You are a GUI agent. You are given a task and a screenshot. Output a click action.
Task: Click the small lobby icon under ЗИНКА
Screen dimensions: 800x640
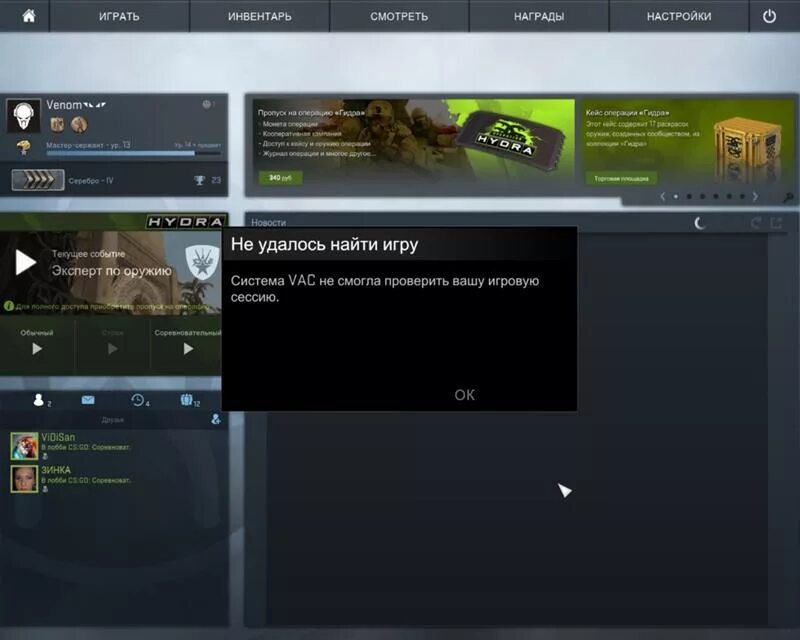pyautogui.click(x=45, y=489)
